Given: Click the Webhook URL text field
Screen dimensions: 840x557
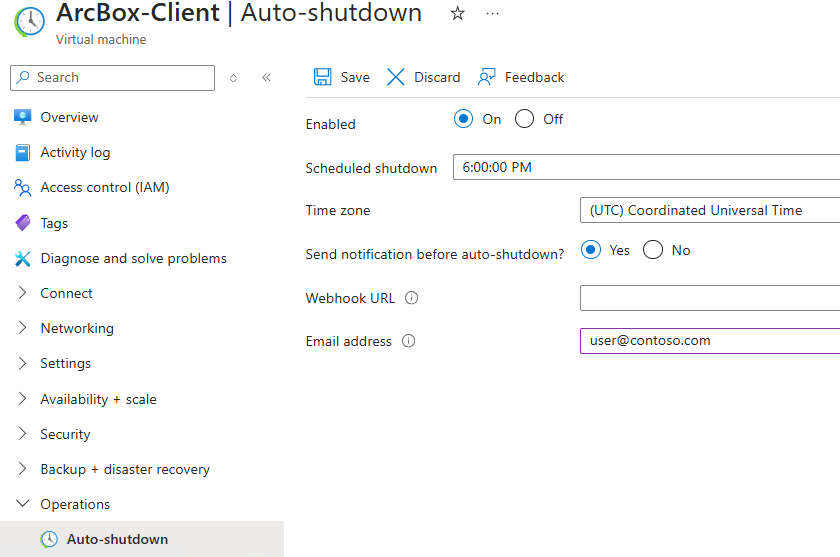Looking at the screenshot, I should click(708, 298).
